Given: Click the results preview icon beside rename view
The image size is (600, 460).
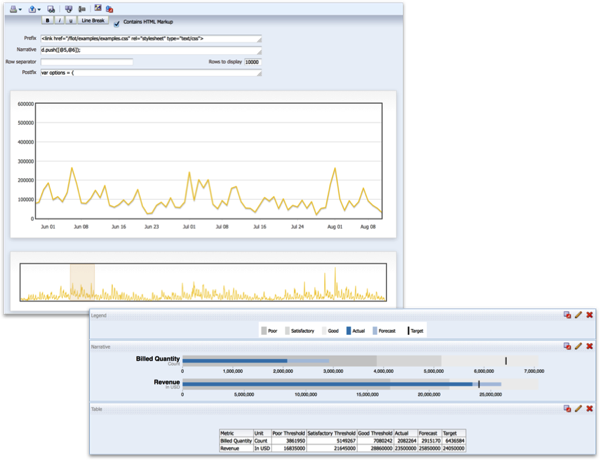Looking at the screenshot, I should (98, 8).
